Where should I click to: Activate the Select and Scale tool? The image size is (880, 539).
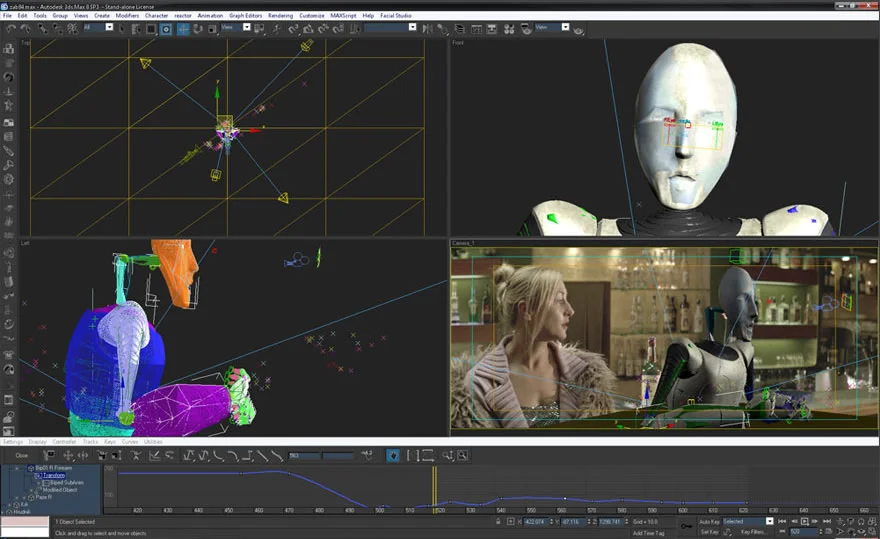point(213,29)
